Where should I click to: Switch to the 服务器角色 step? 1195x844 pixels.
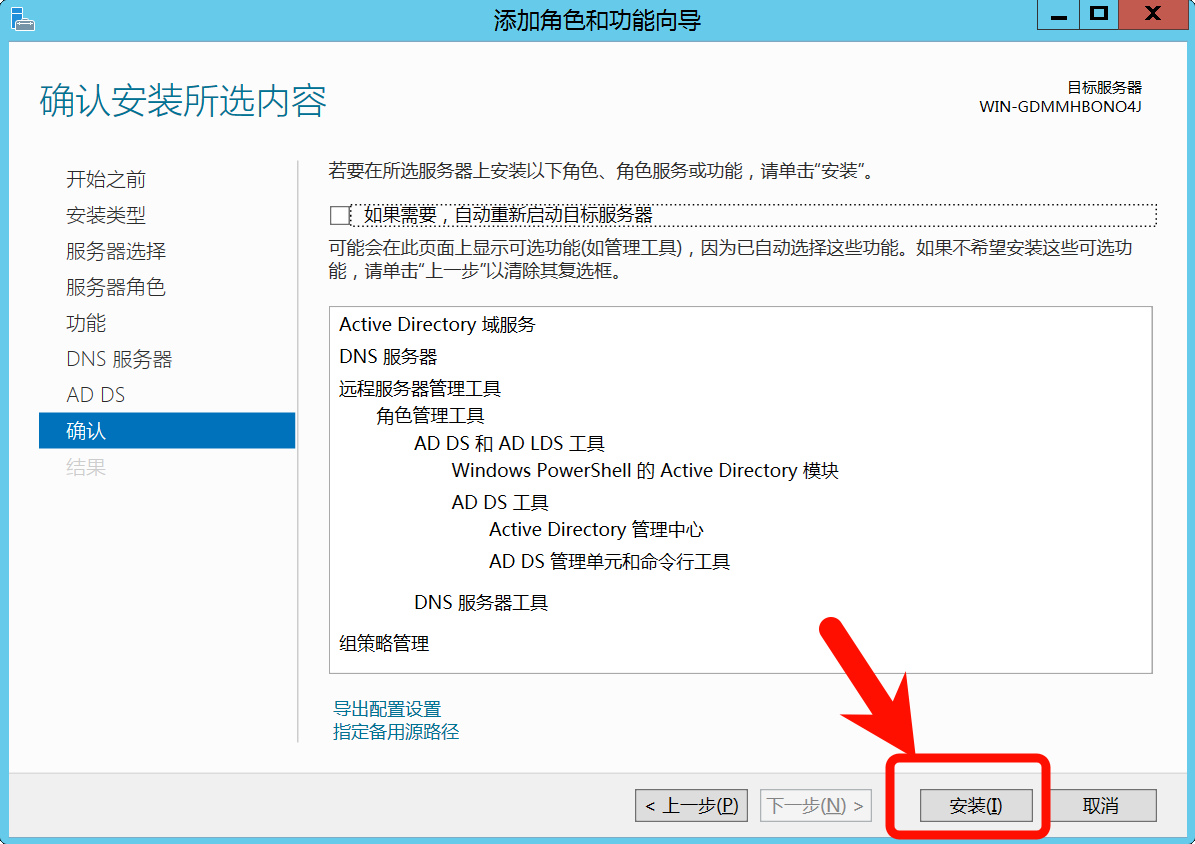(x=116, y=287)
